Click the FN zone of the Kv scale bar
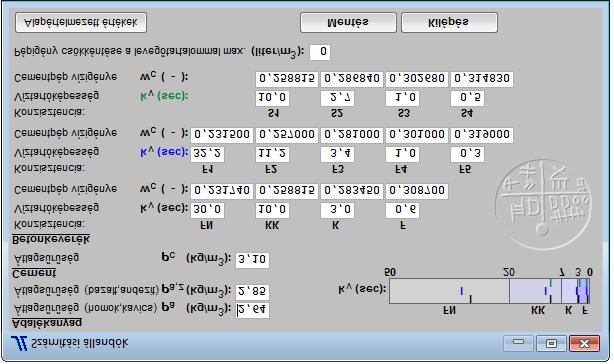 click(x=449, y=291)
